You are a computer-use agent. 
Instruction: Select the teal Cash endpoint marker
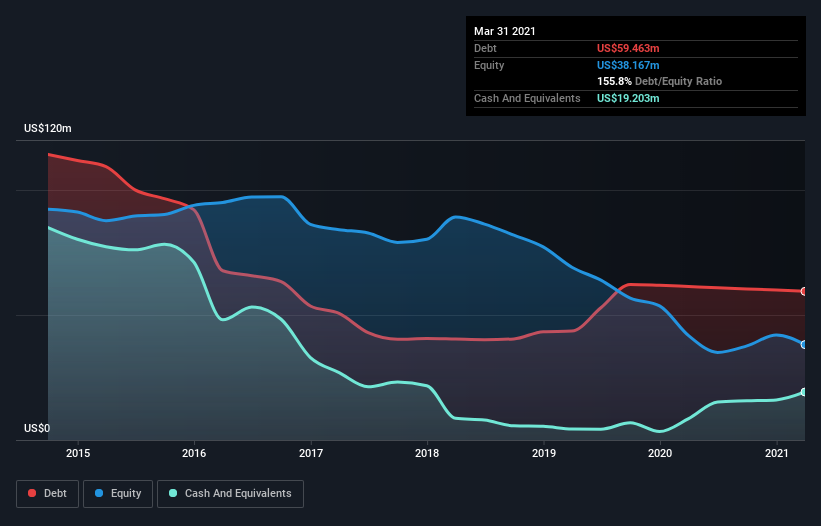[804, 392]
